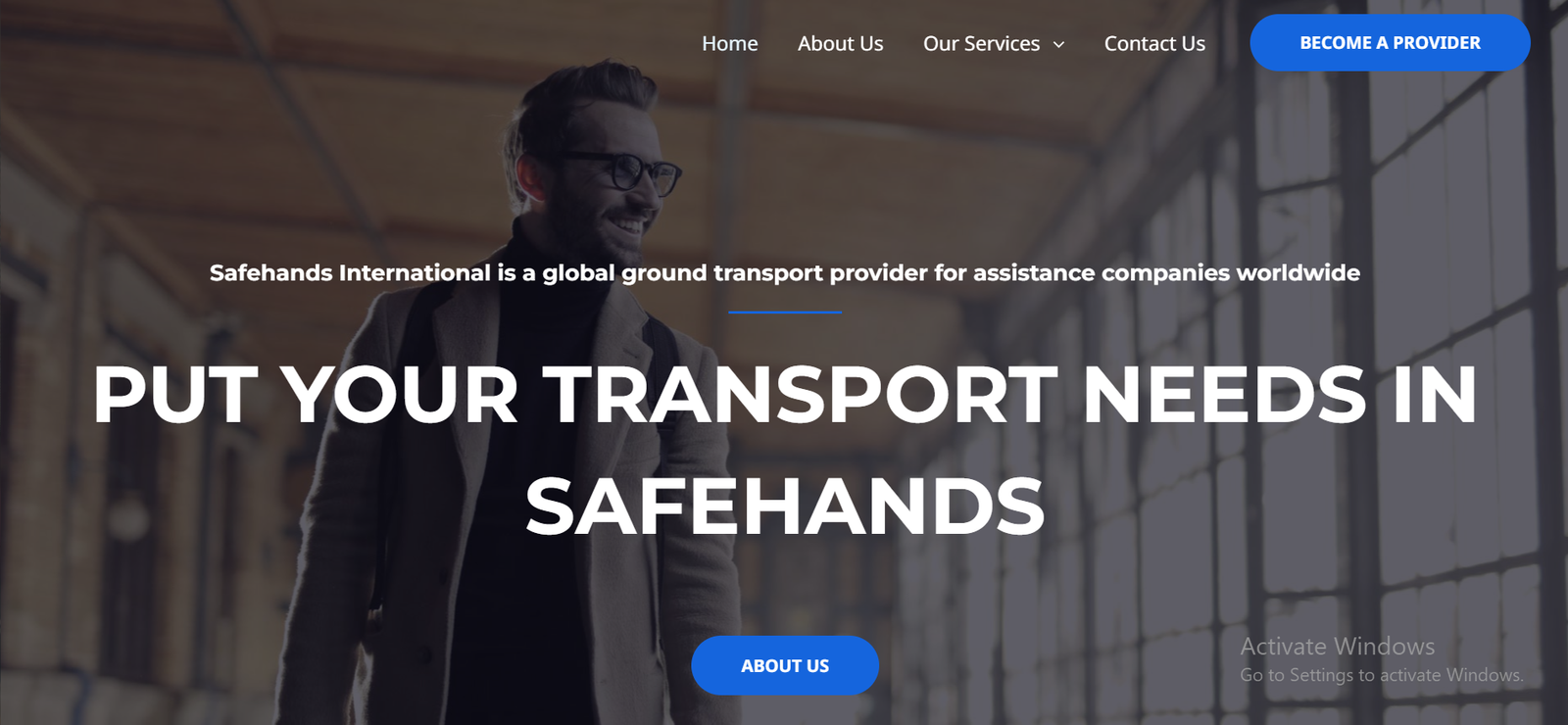Image resolution: width=1568 pixels, height=725 pixels.
Task: Click the headline line PUT YOUR TRANSPORT NEEDS IN
Action: tap(785, 395)
